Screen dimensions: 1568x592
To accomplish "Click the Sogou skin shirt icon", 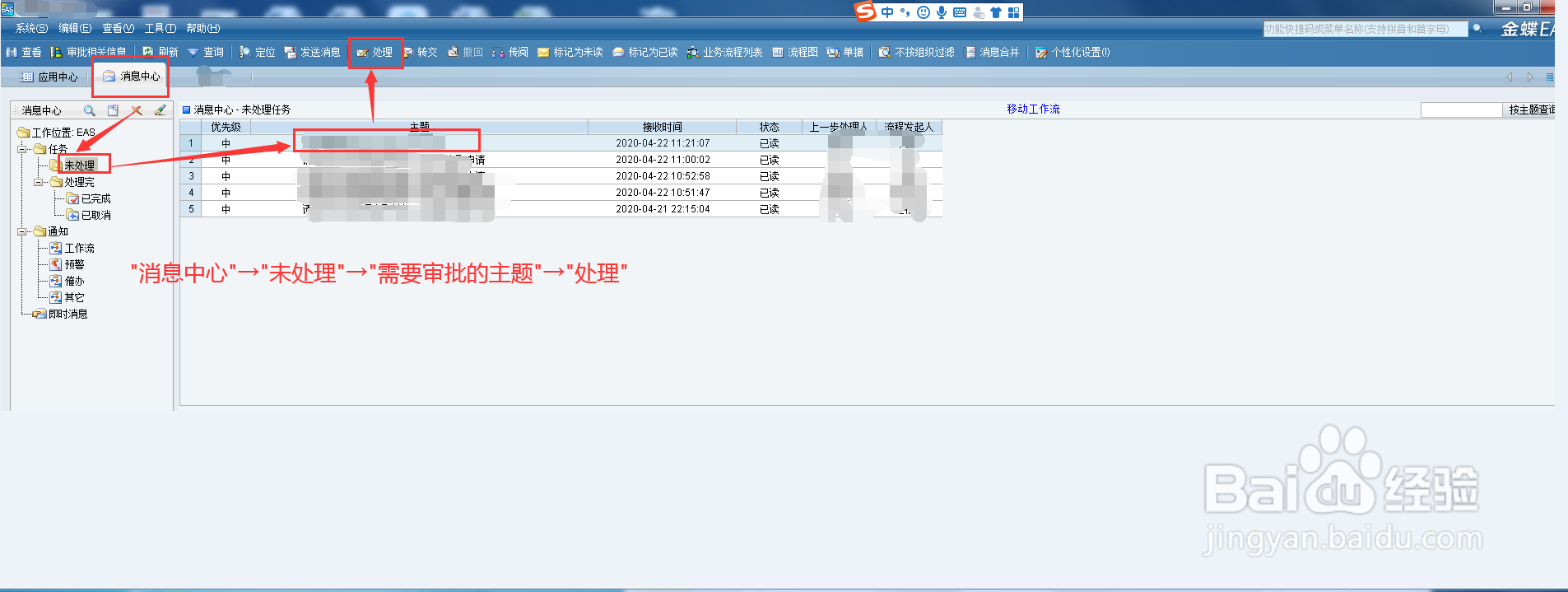I will click(x=996, y=12).
